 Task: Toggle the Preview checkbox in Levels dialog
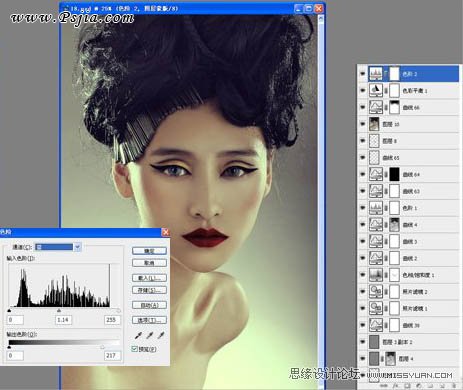(134, 349)
